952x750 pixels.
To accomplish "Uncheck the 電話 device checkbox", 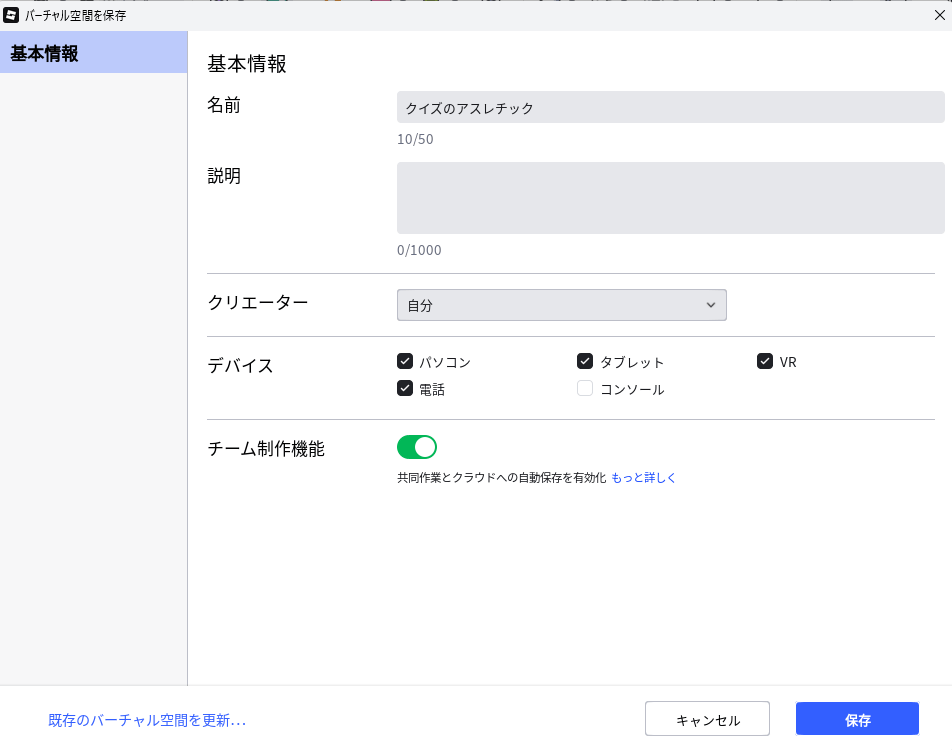I will pos(405,388).
